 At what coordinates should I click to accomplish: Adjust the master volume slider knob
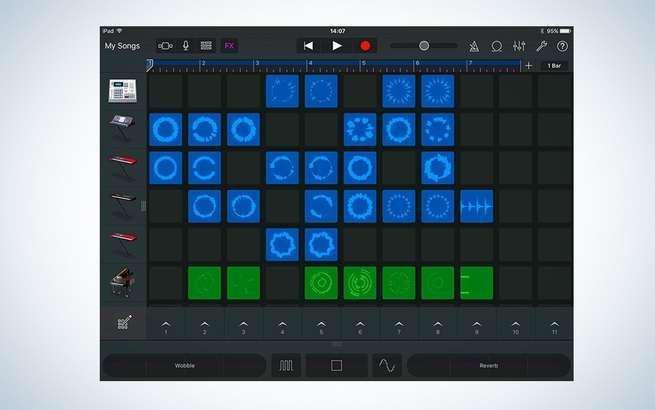[x=424, y=46]
